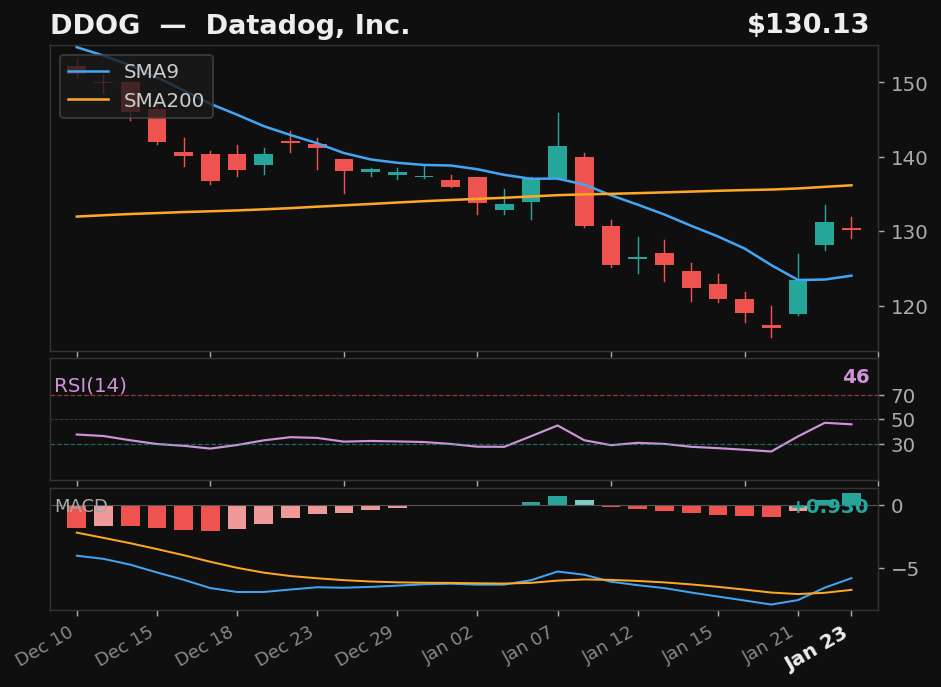Click the MACD +0.930 value readout
941x687 pixels.
tap(830, 507)
